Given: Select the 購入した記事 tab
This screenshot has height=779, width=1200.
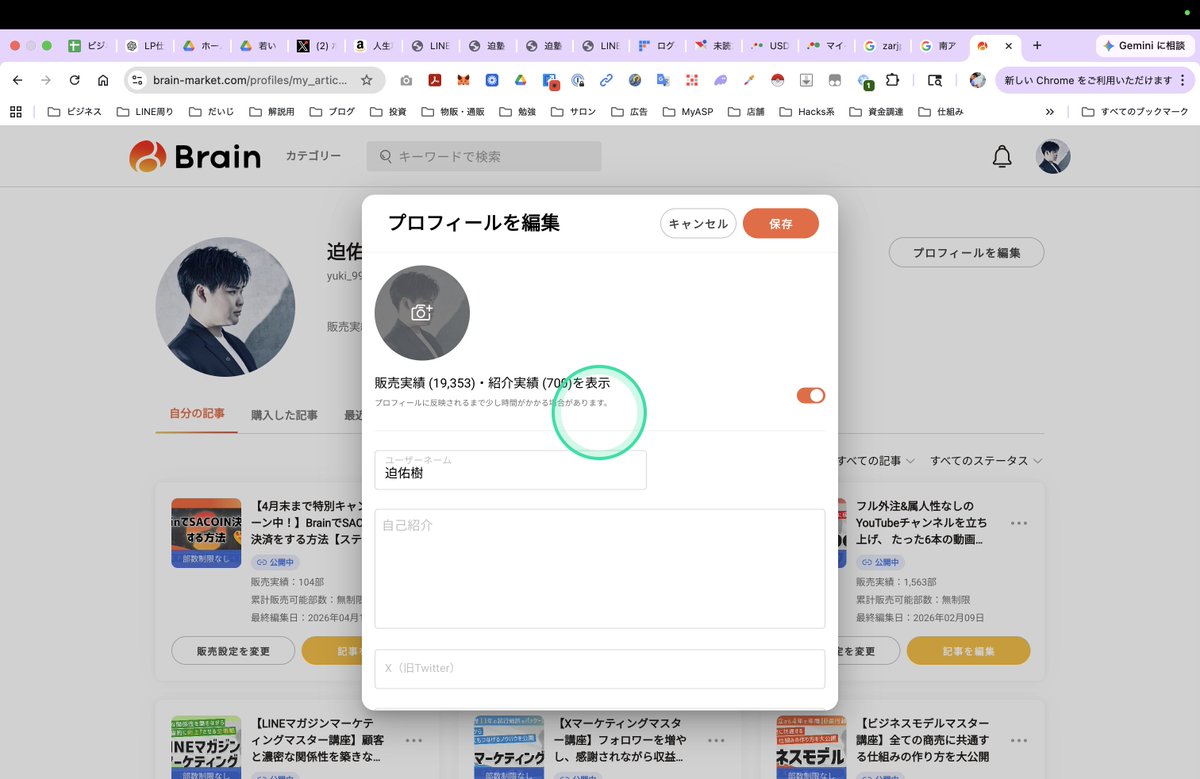Looking at the screenshot, I should [284, 415].
